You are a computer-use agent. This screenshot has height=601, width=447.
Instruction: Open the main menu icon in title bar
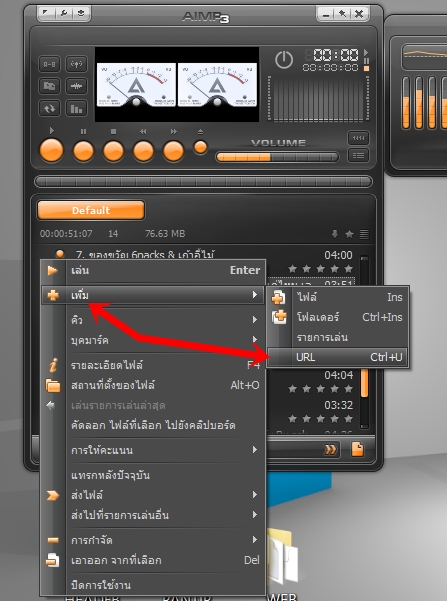[x=46, y=13]
